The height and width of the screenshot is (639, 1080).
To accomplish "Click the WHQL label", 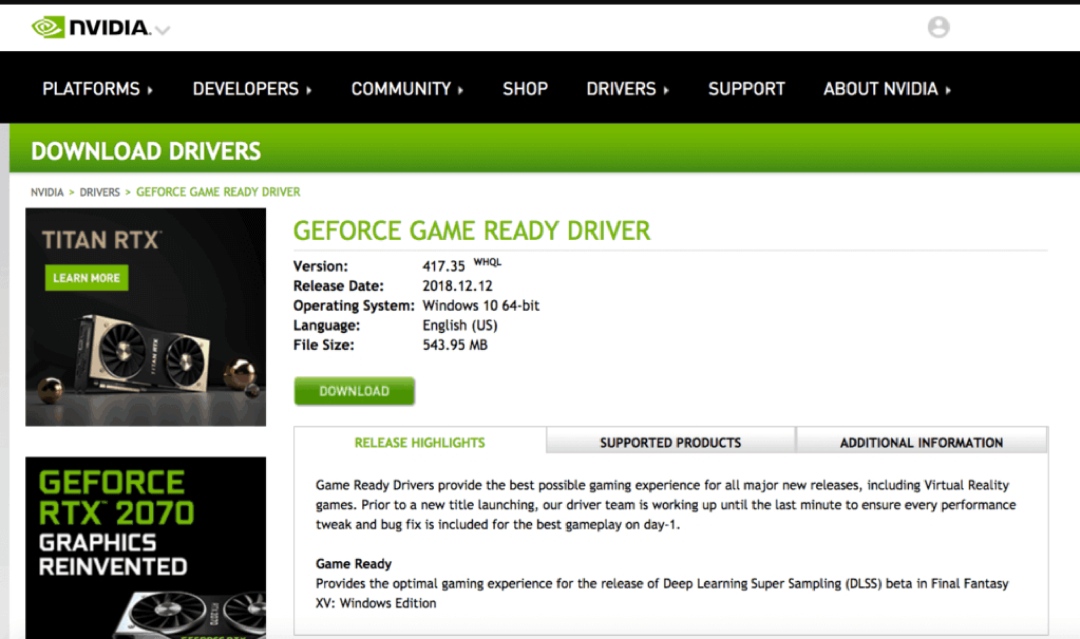I will 487,262.
